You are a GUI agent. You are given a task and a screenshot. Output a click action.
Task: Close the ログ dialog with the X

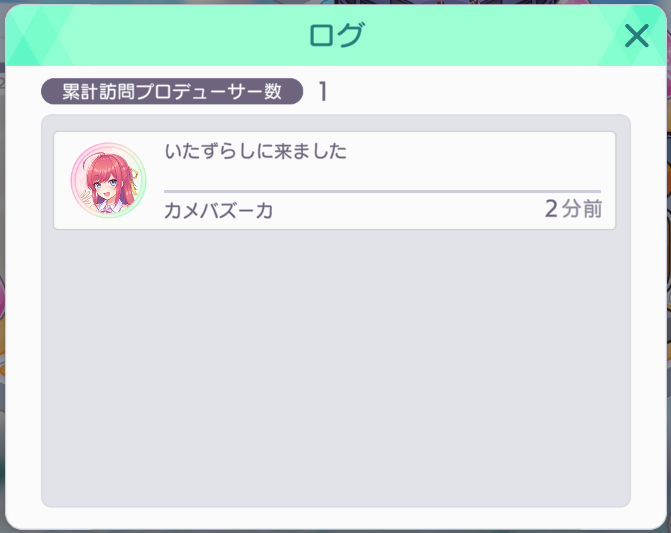[636, 36]
